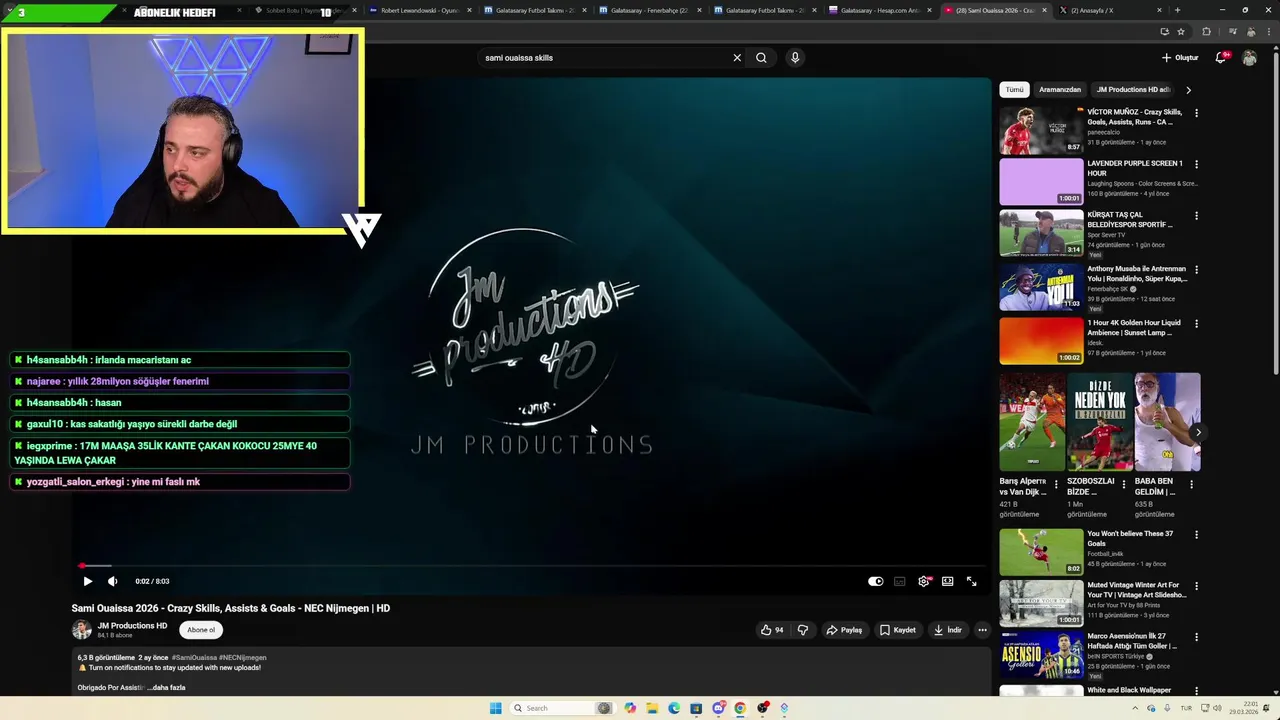Click the Oluştur create button
Viewport: 1280px width, 720px height.
(x=1180, y=58)
